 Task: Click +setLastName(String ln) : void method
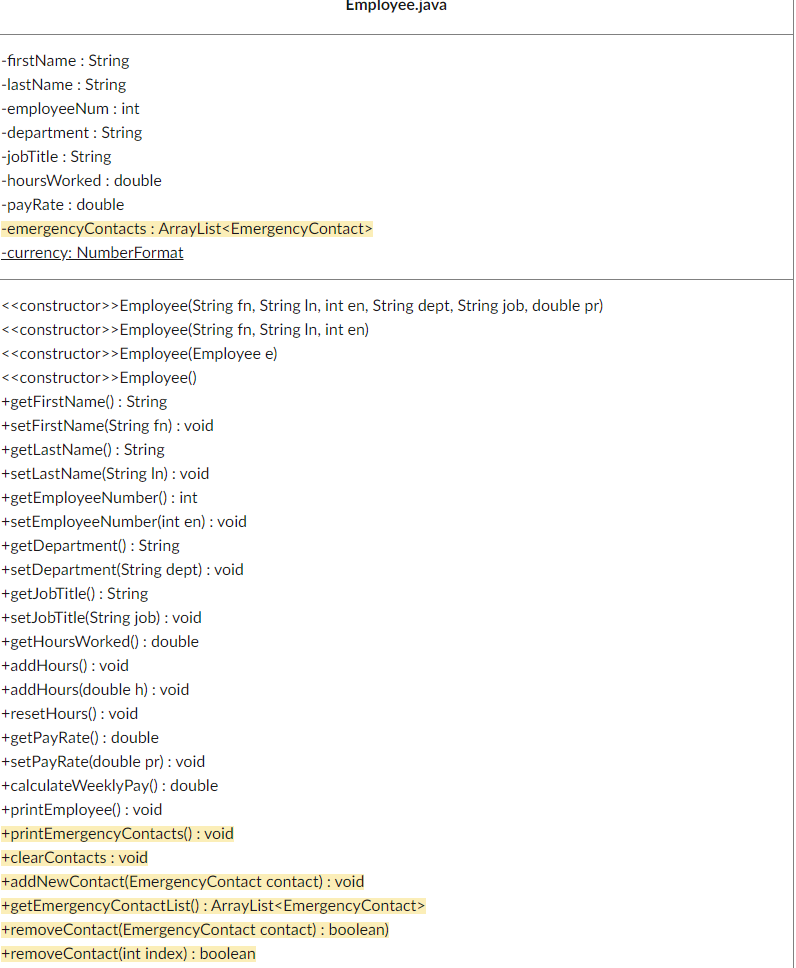(x=105, y=474)
